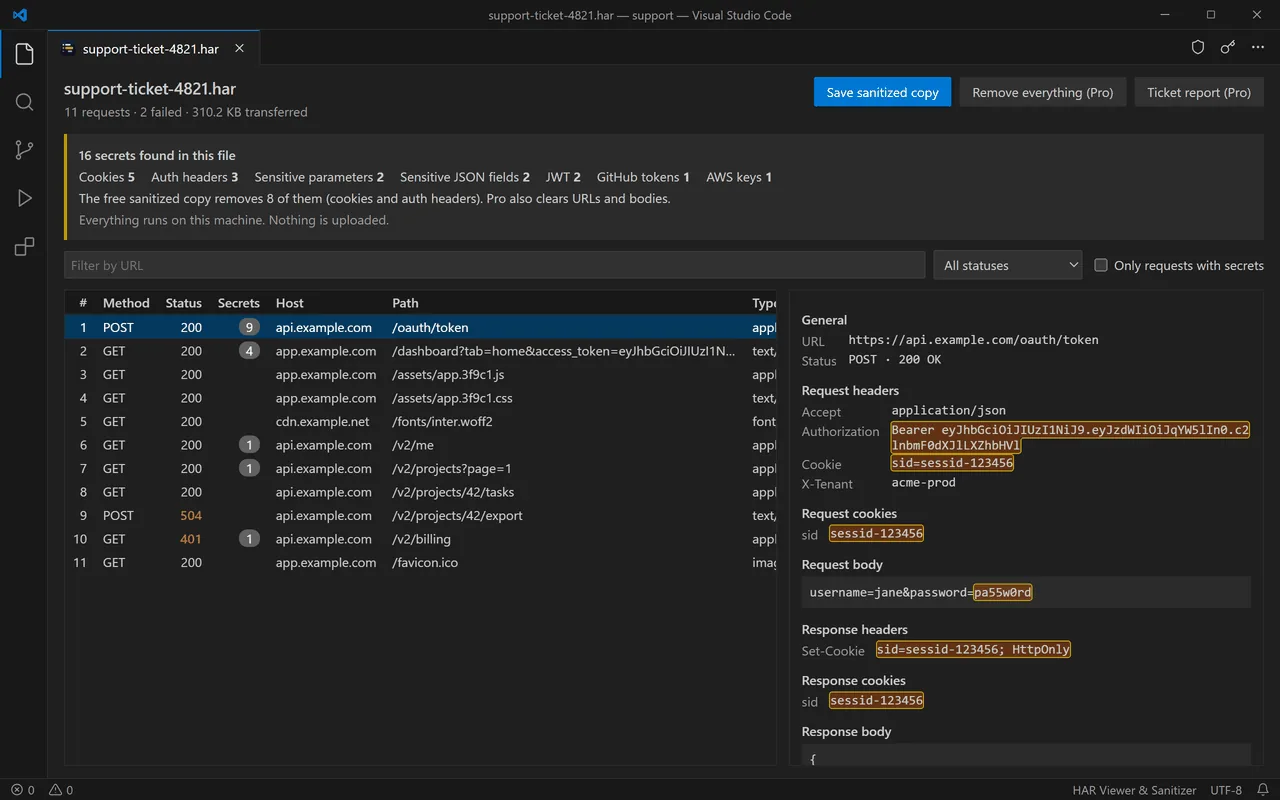Click the Path column header
The image size is (1280, 800).
(x=405, y=303)
